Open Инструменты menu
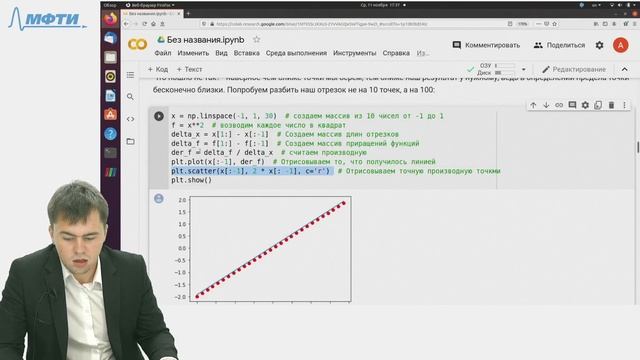Viewport: 640px width, 360px height. pyautogui.click(x=355, y=53)
